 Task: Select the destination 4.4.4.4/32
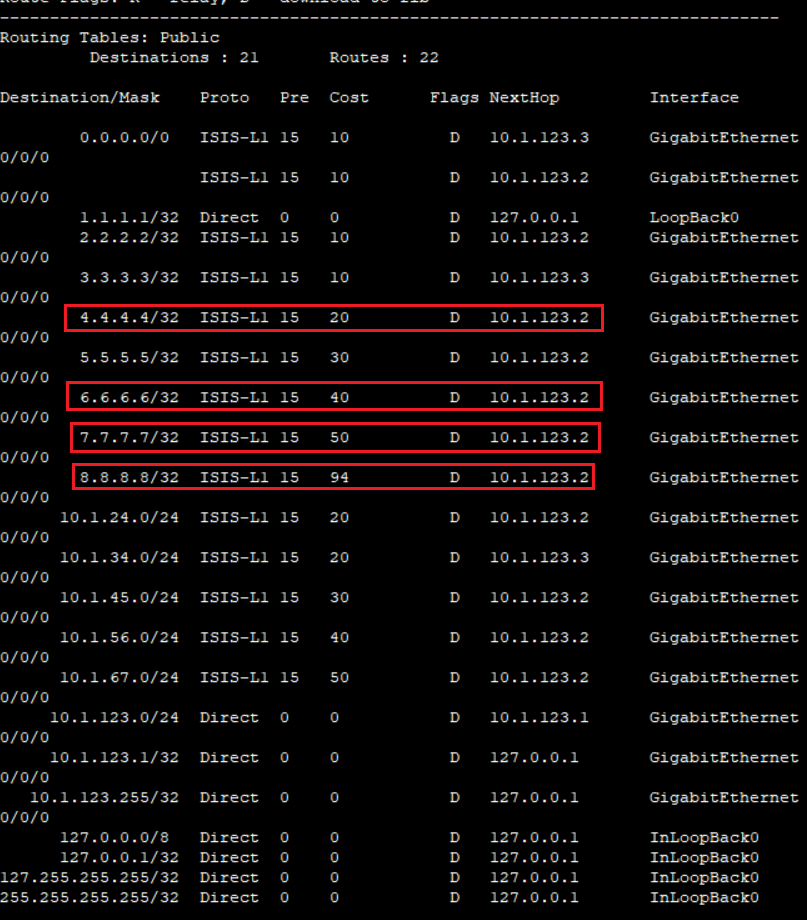coord(129,317)
